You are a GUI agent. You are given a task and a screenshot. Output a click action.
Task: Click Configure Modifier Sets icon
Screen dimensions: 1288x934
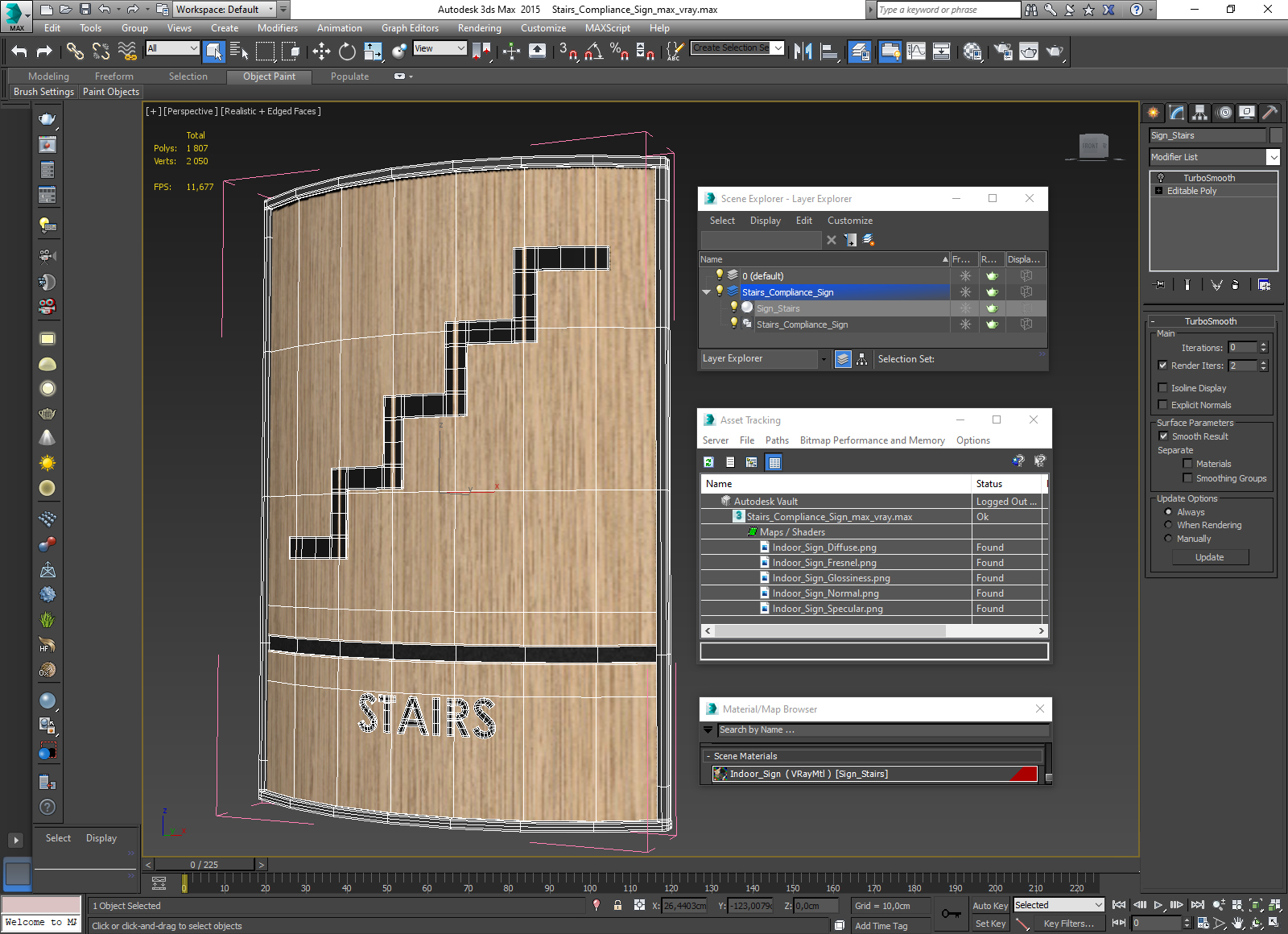pyautogui.click(x=1264, y=284)
